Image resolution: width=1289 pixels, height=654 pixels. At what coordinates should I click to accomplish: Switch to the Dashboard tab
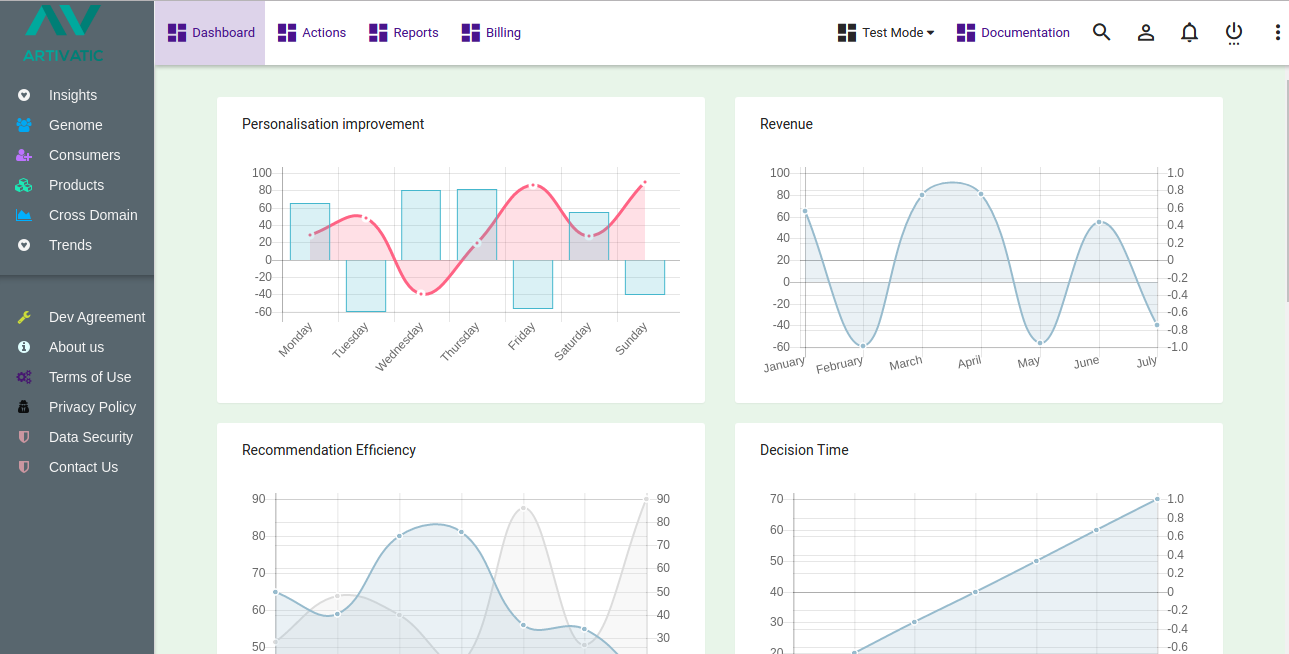210,33
